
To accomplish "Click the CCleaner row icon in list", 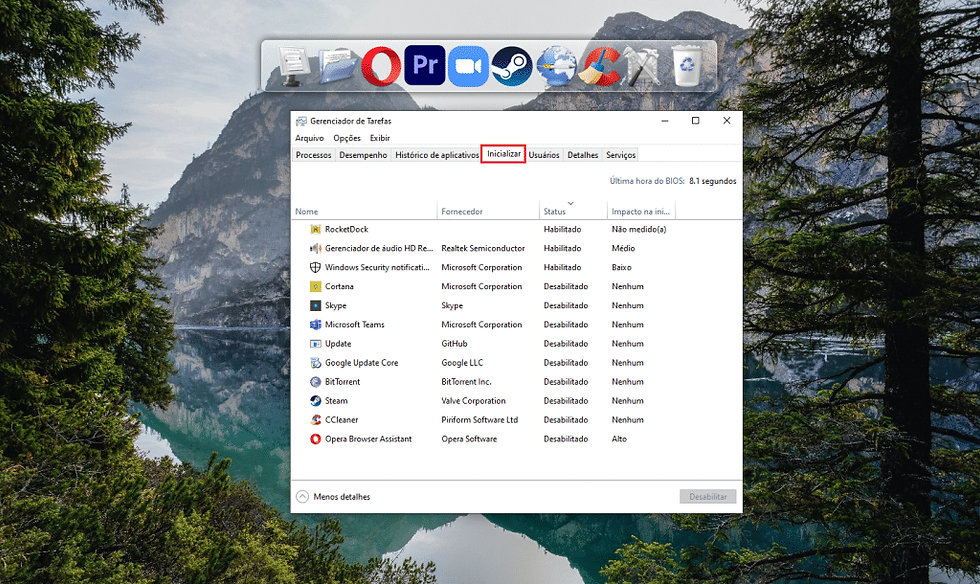I will tap(316, 420).
